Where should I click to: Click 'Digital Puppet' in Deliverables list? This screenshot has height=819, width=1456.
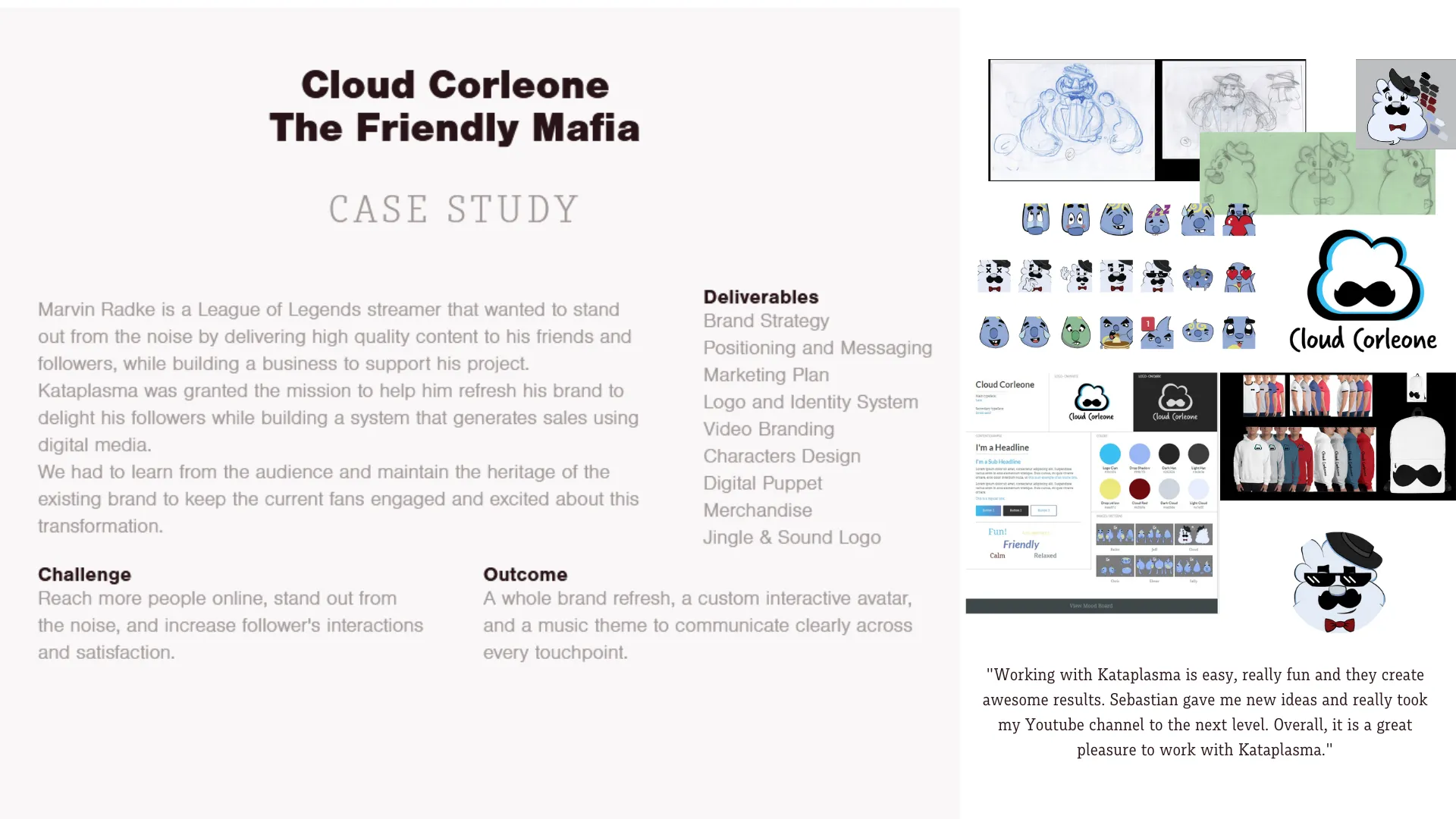762,483
